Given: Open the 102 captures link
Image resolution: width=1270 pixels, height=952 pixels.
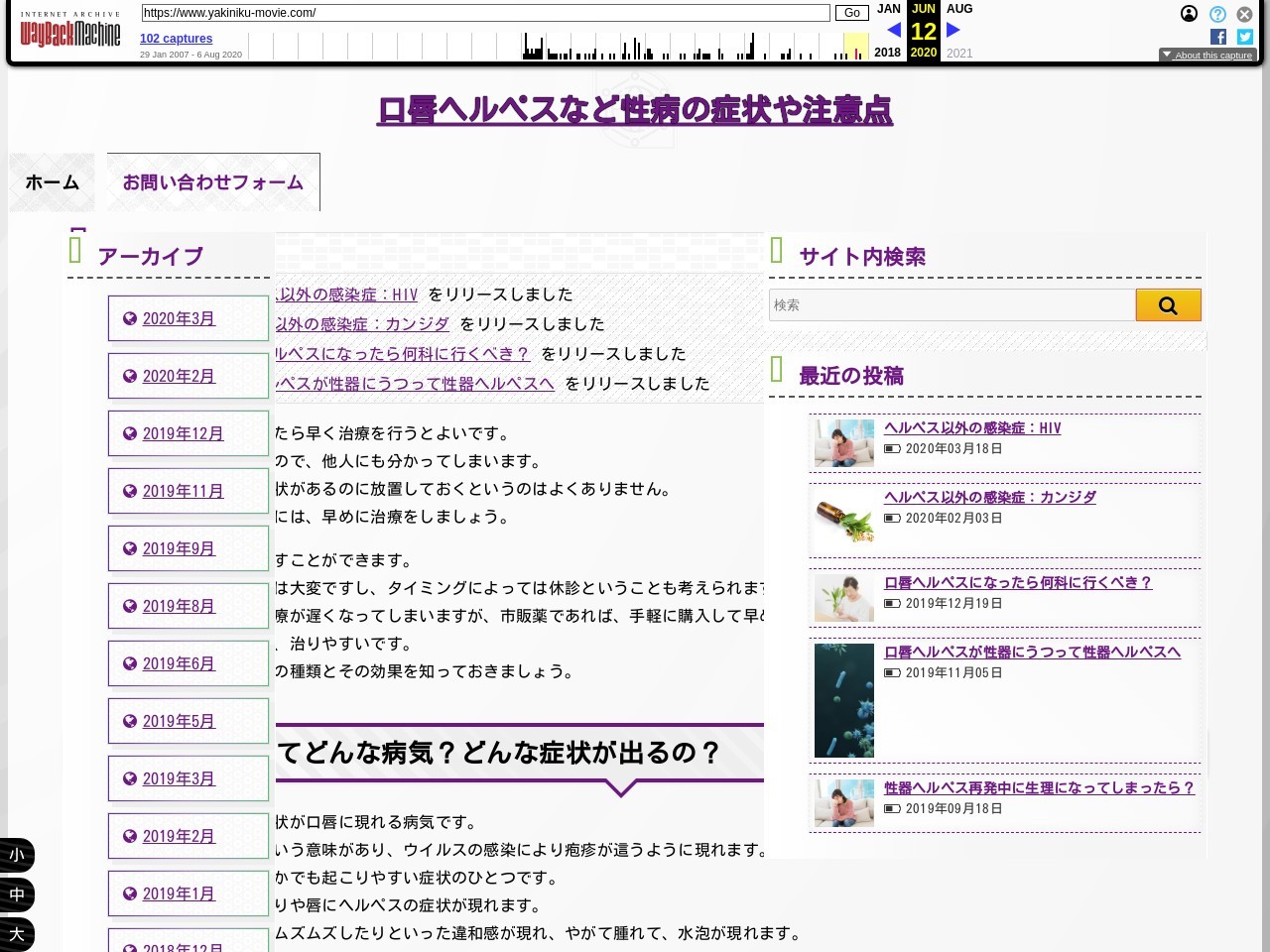Looking at the screenshot, I should point(176,39).
